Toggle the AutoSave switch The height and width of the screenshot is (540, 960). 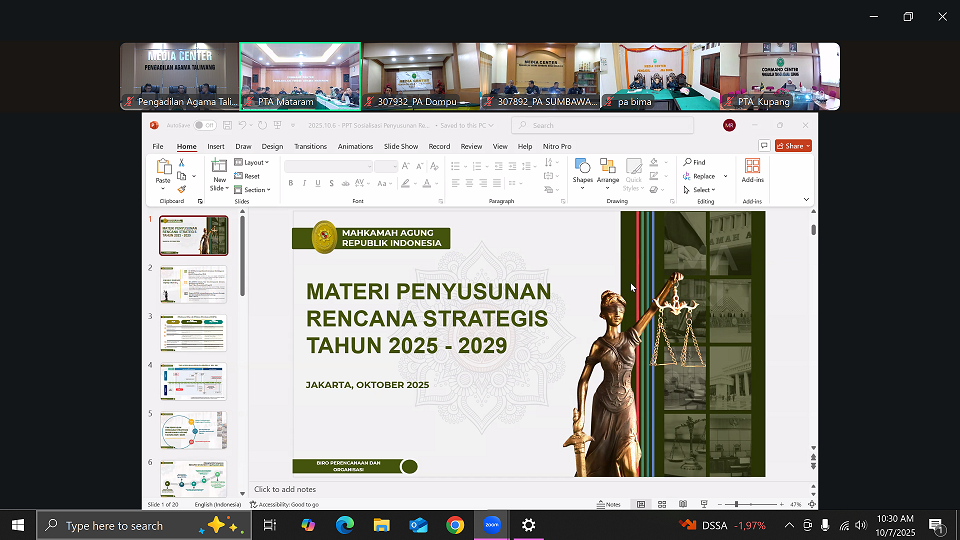point(204,125)
